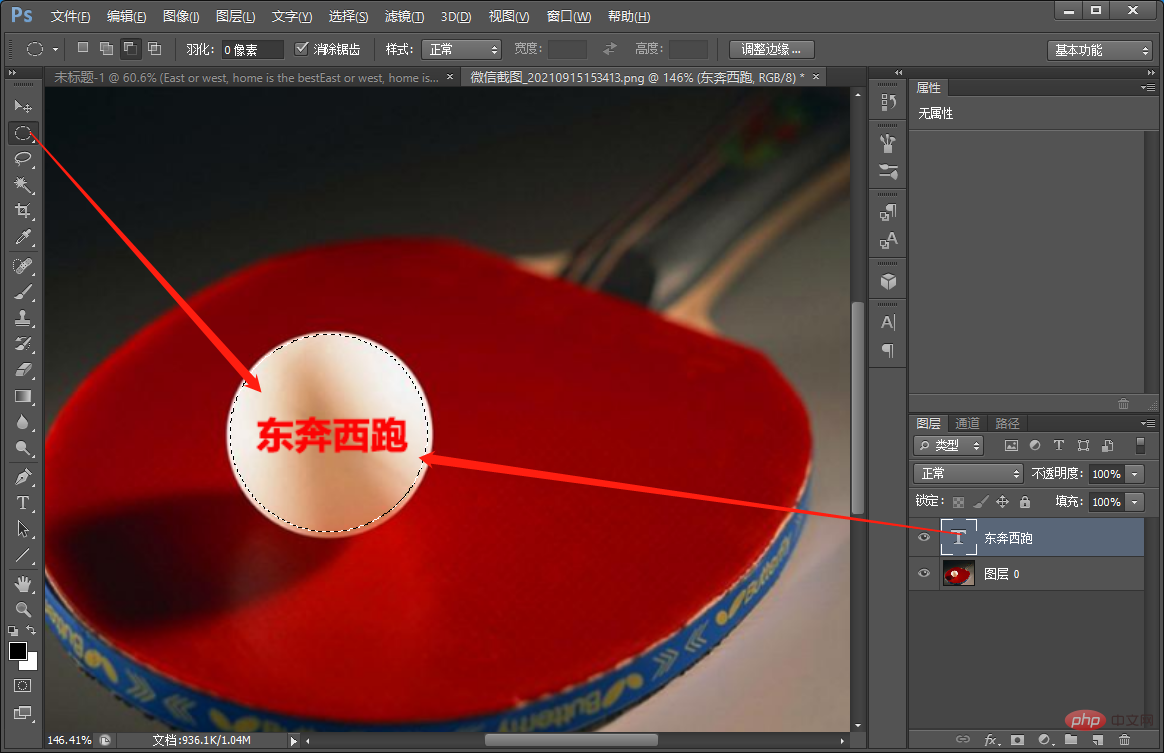Image resolution: width=1164 pixels, height=753 pixels.
Task: Select the Blur tool
Action: (23, 422)
